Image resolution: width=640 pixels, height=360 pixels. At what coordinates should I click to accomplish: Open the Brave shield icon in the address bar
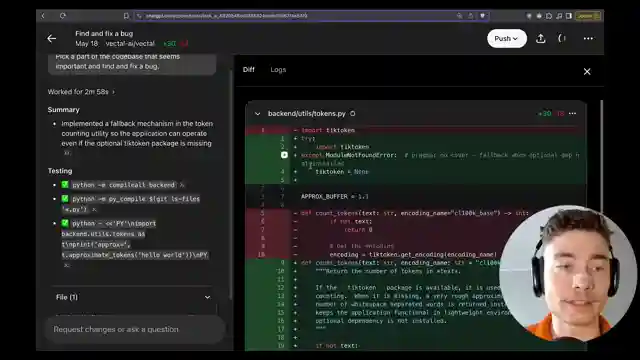482,16
